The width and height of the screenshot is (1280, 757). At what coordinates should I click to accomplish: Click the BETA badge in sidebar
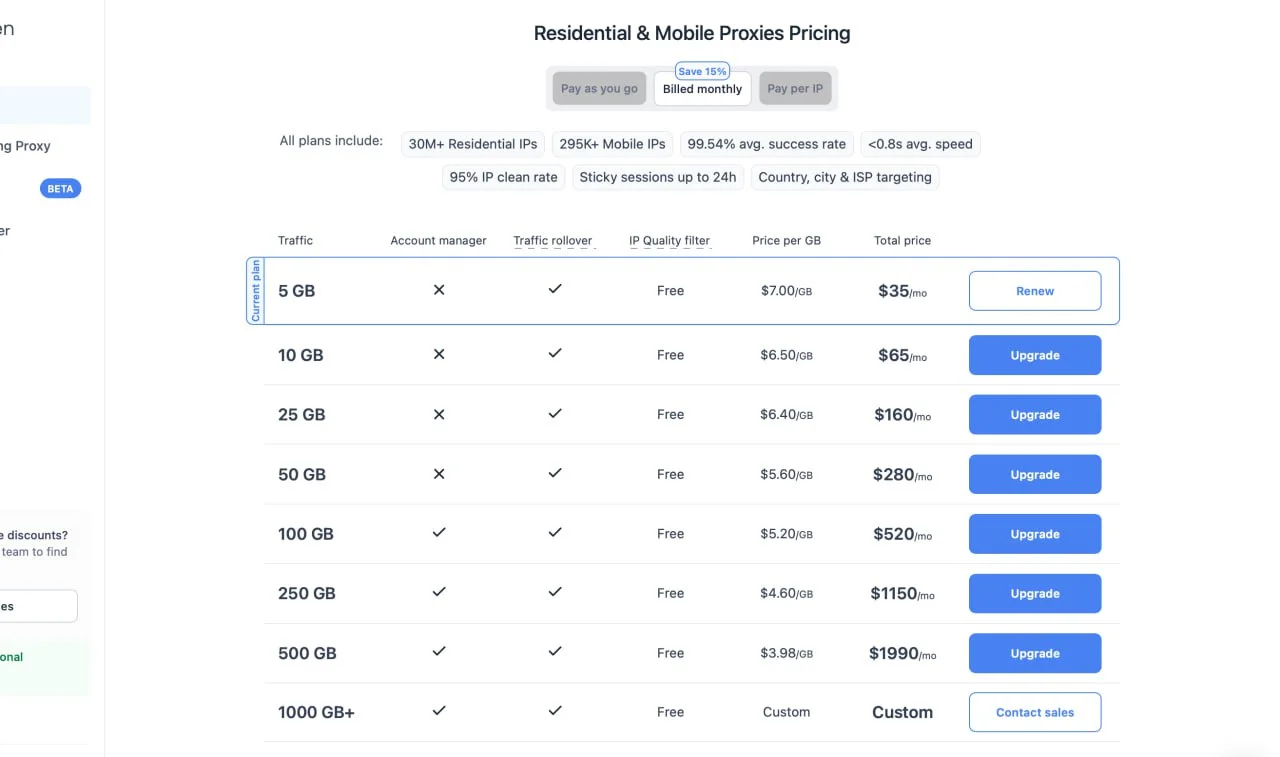(x=60, y=189)
